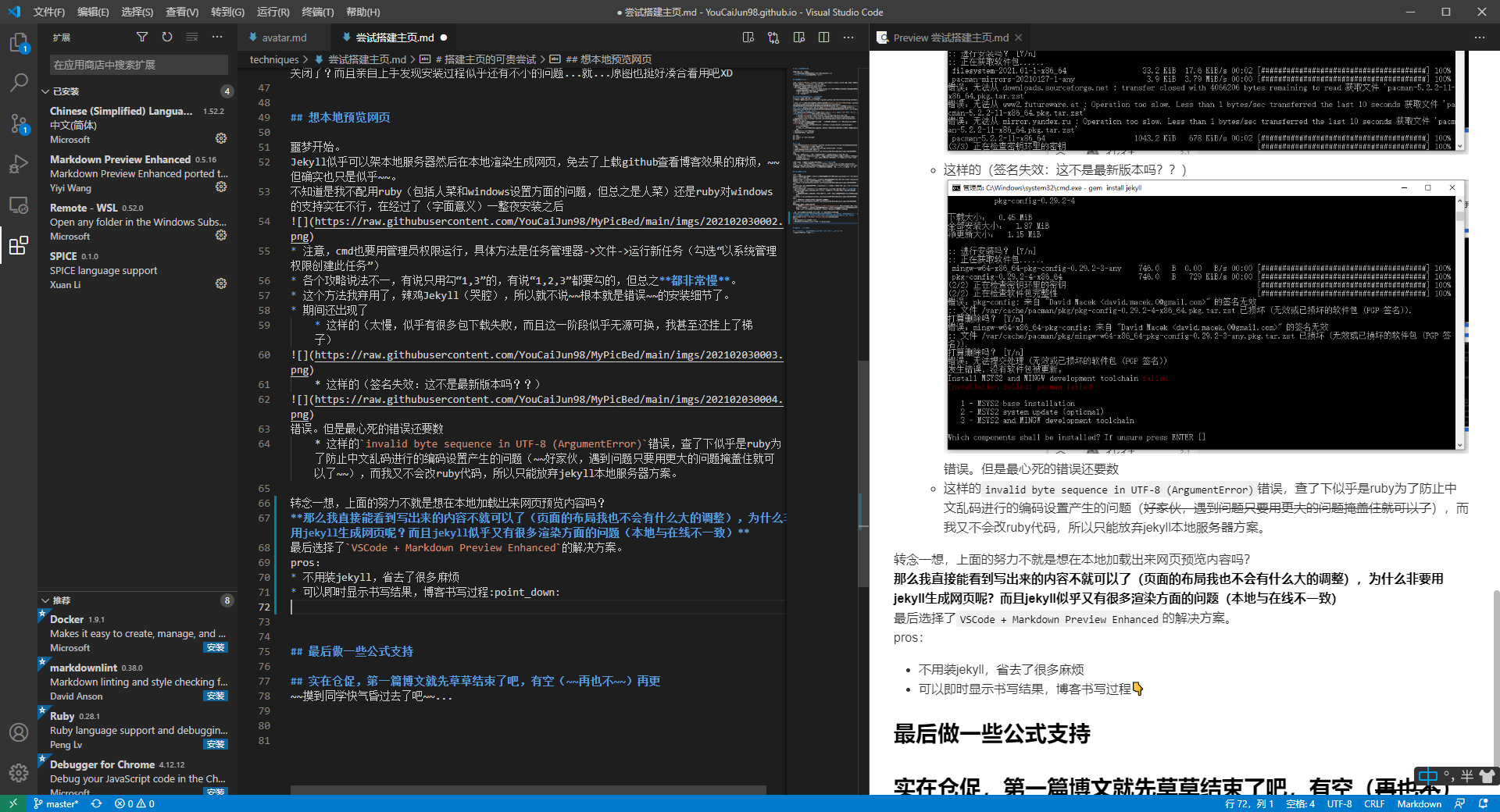Show errors and warnings count
1500x812 pixels.
[134, 803]
